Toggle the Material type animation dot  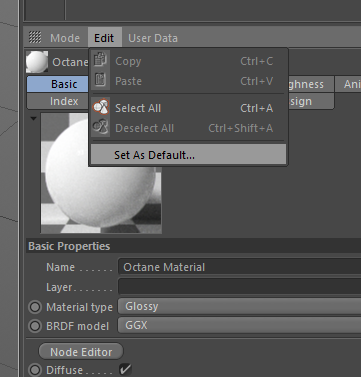coord(35,307)
